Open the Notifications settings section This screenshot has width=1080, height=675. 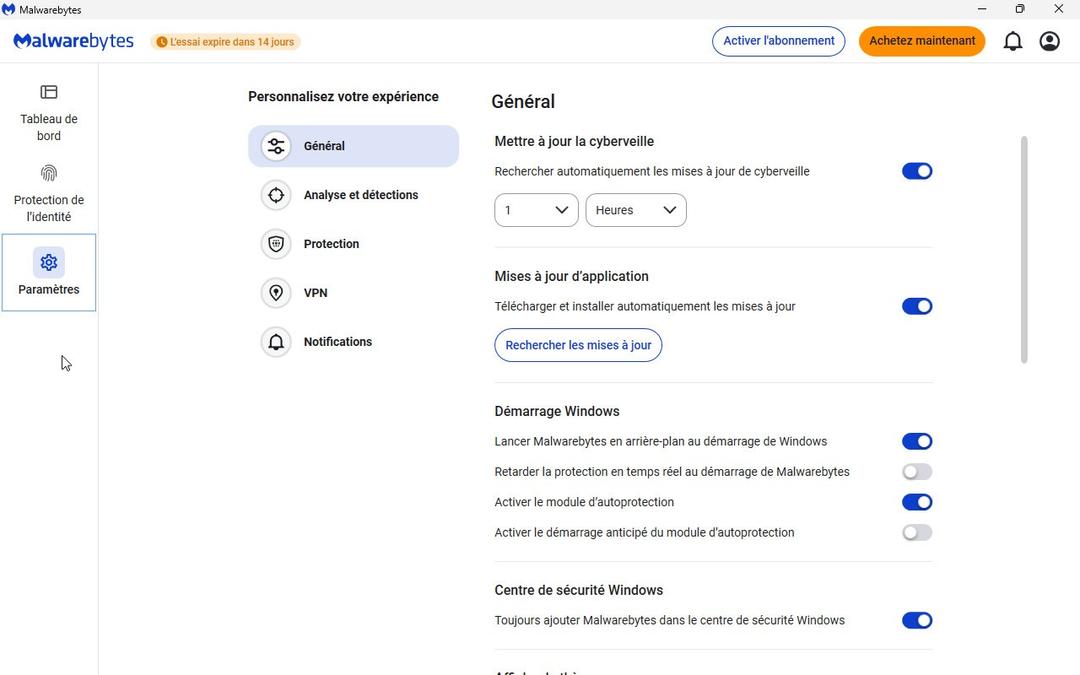click(x=337, y=342)
